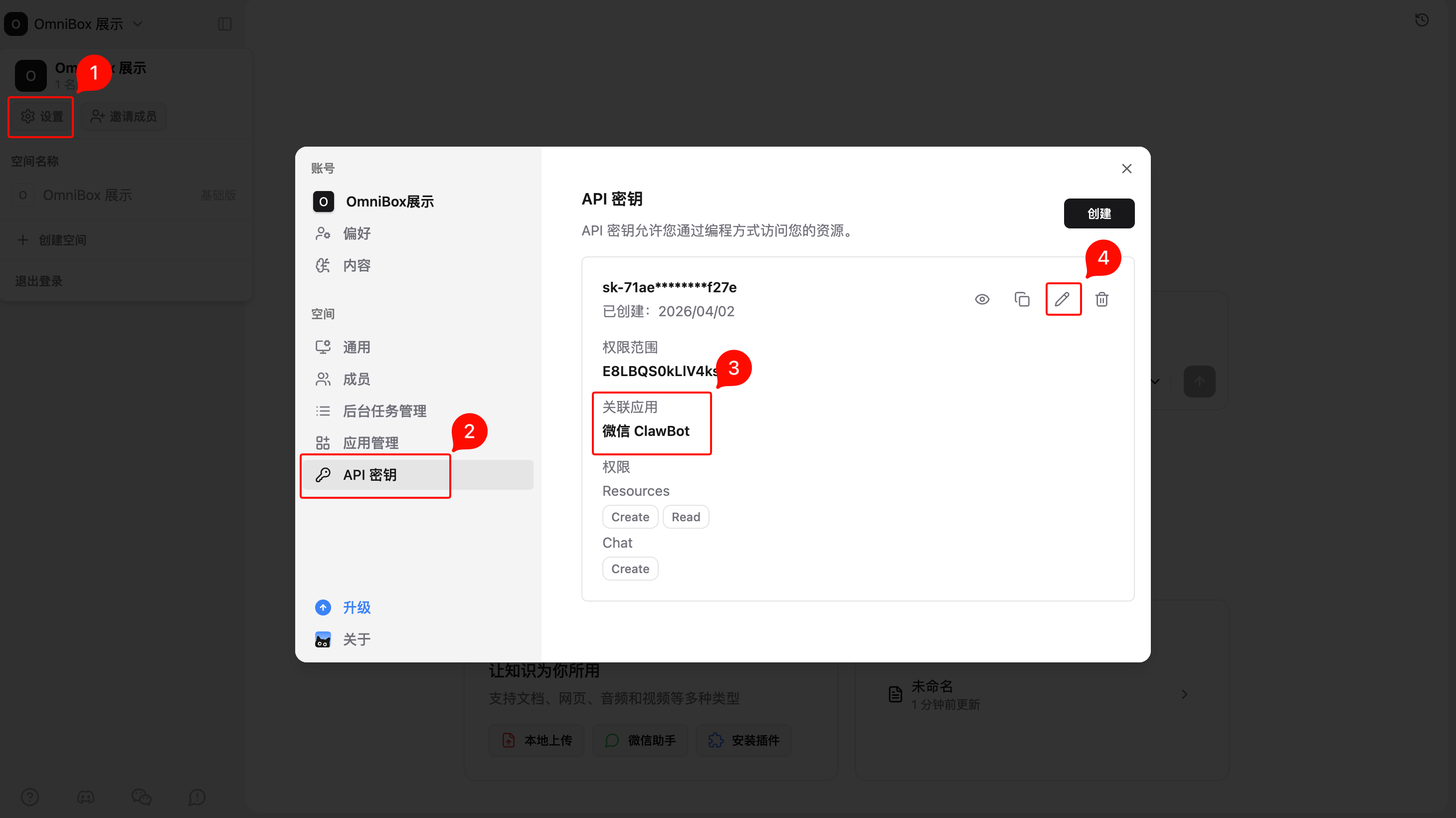Delete the API key with the trash icon
Viewport: 1456px width, 818px height.
pos(1101,299)
